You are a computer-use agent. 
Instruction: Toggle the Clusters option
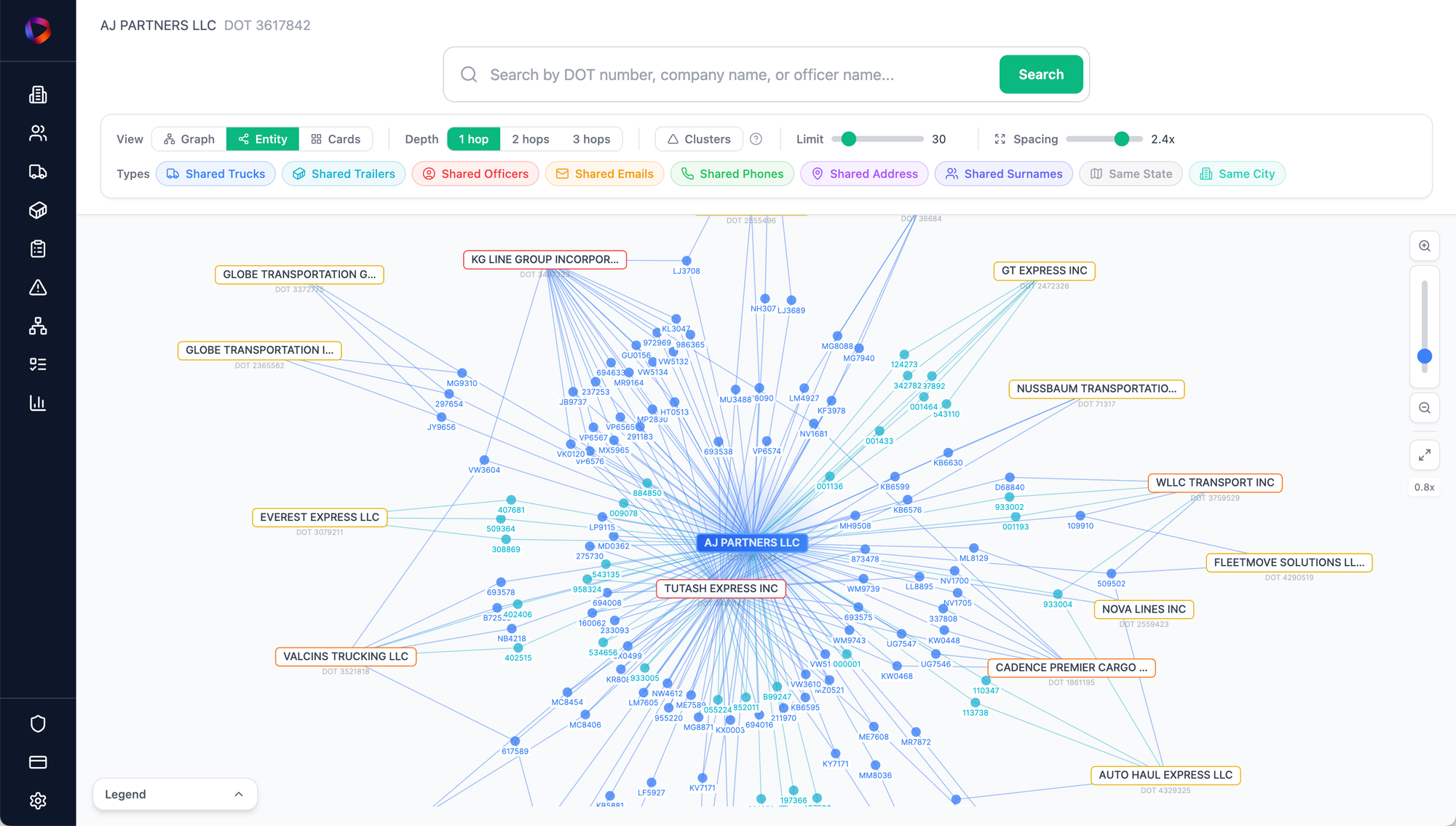click(699, 139)
